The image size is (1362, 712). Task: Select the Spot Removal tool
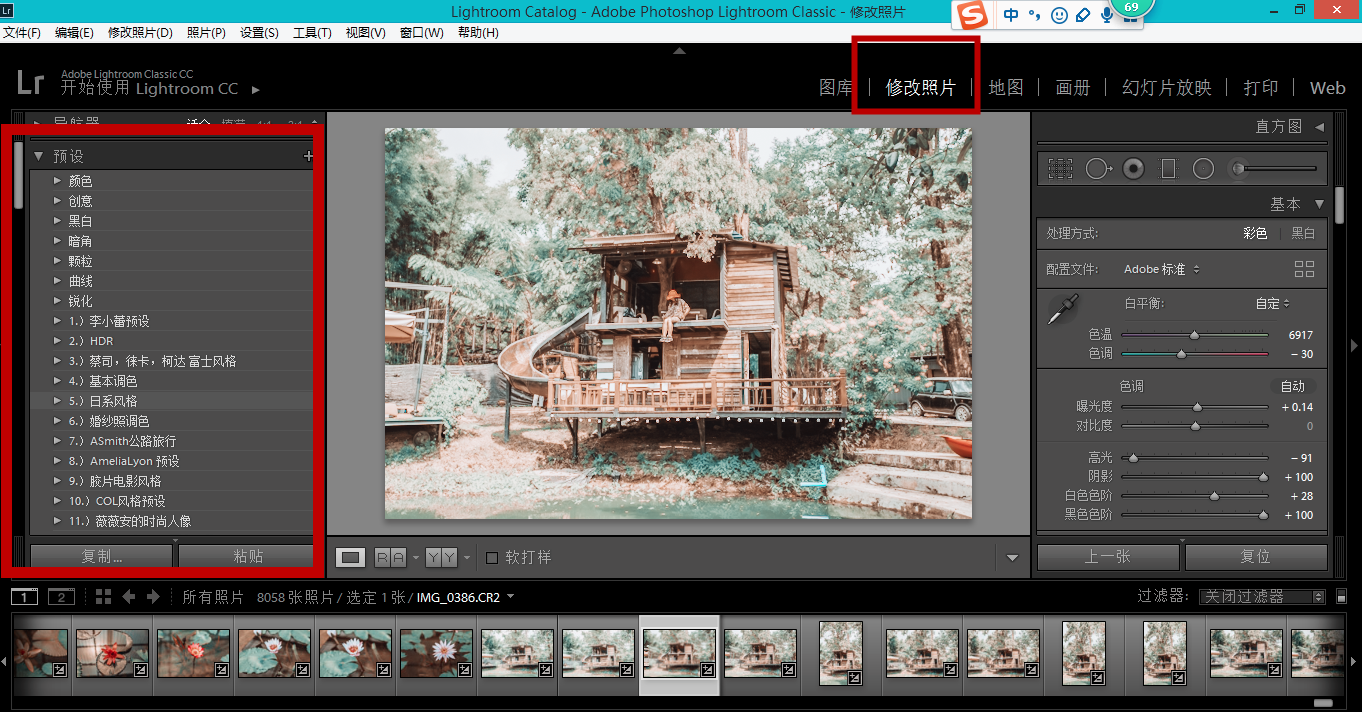pyautogui.click(x=1097, y=169)
